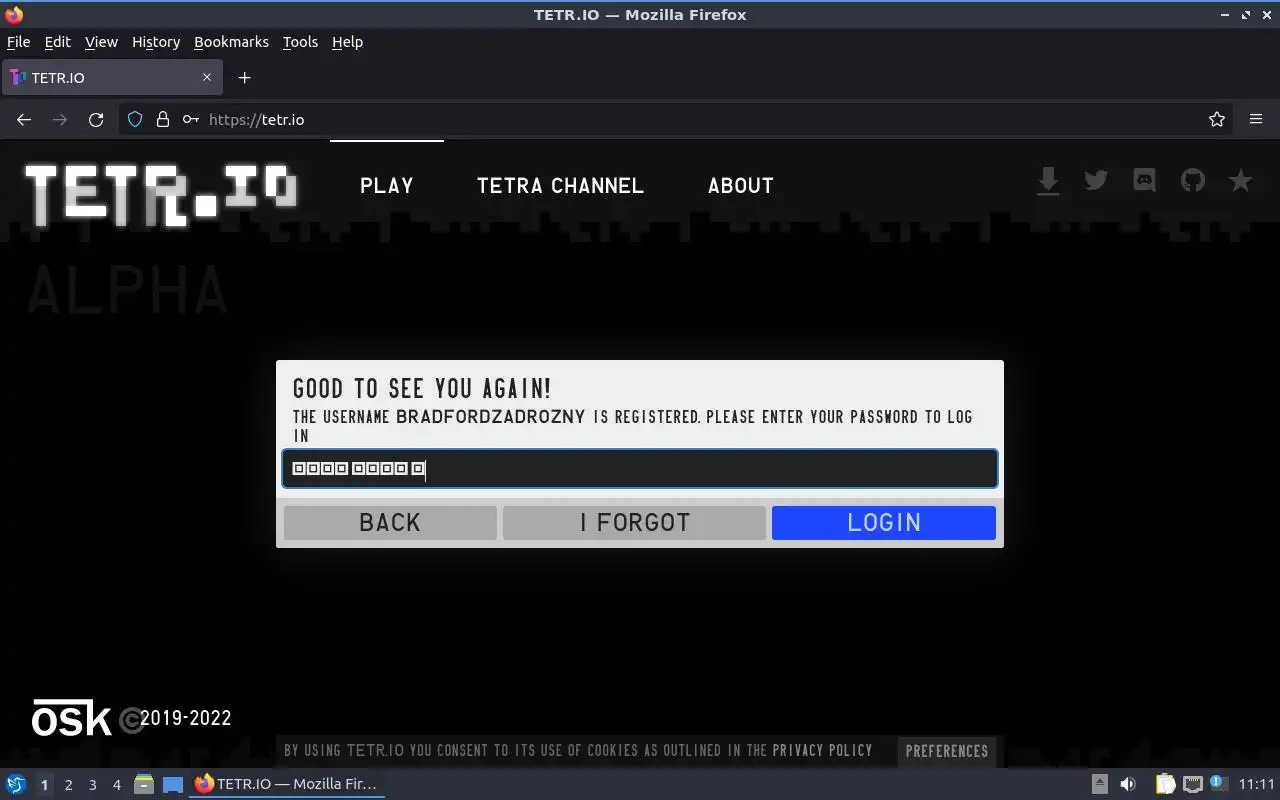This screenshot has height=800, width=1280.
Task: Select the TETR.IO browser tab
Action: [112, 77]
